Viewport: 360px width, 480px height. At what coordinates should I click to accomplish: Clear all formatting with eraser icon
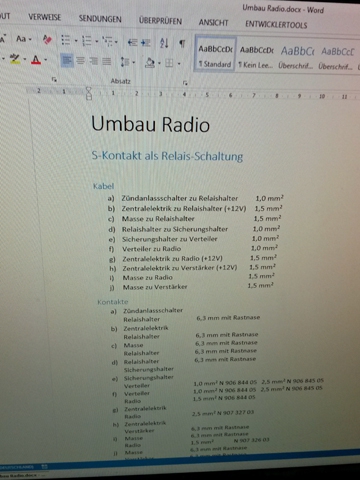click(47, 40)
